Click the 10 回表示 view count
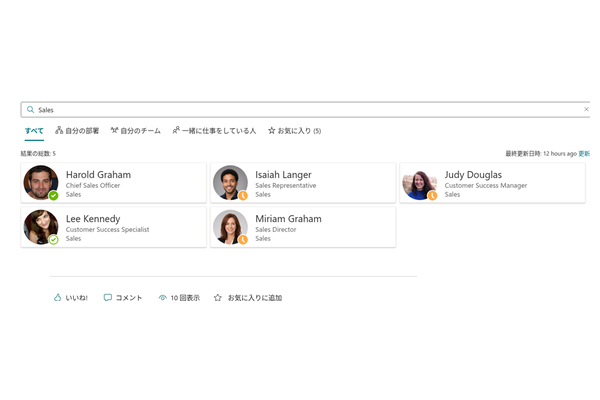 coord(179,298)
